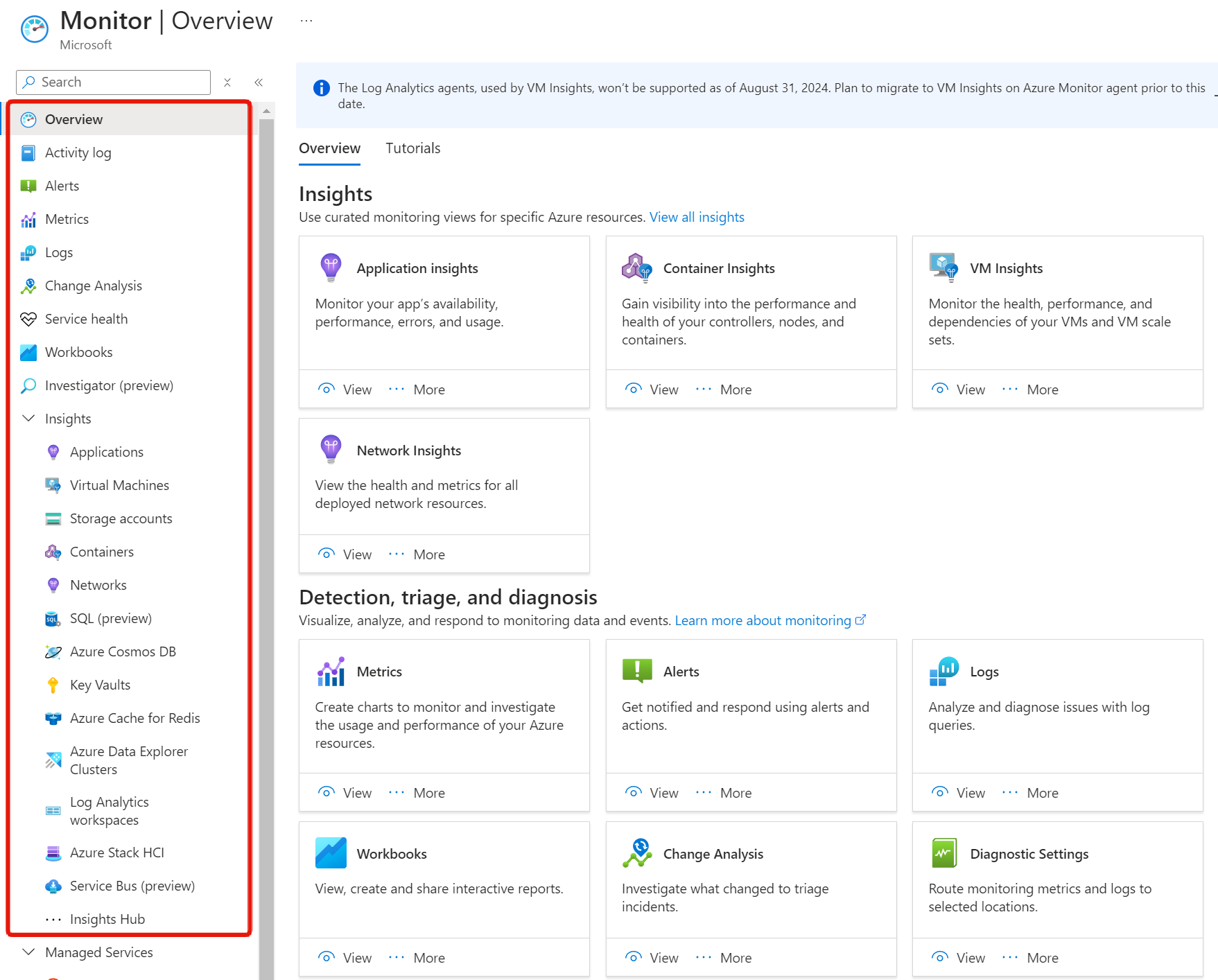The width and height of the screenshot is (1218, 980).
Task: Click the Overview gauge icon in sidebar
Action: [28, 119]
